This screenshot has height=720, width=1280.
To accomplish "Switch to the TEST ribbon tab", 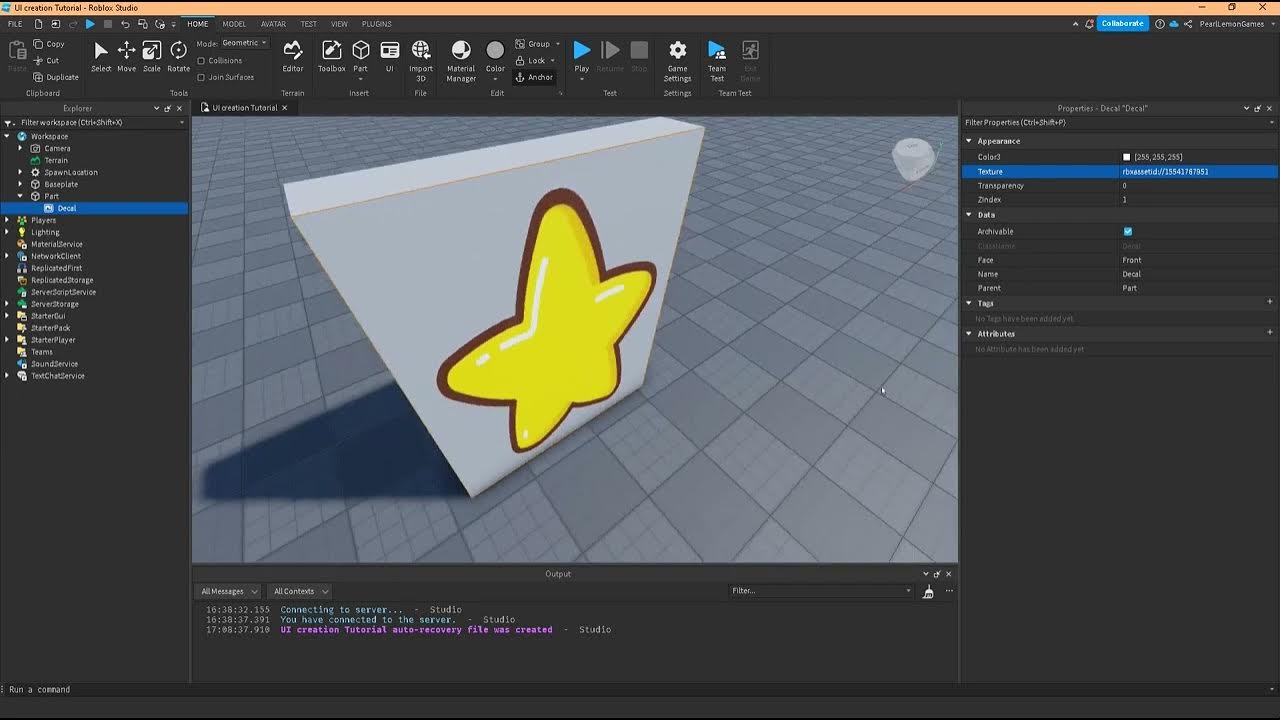I will click(x=309, y=24).
